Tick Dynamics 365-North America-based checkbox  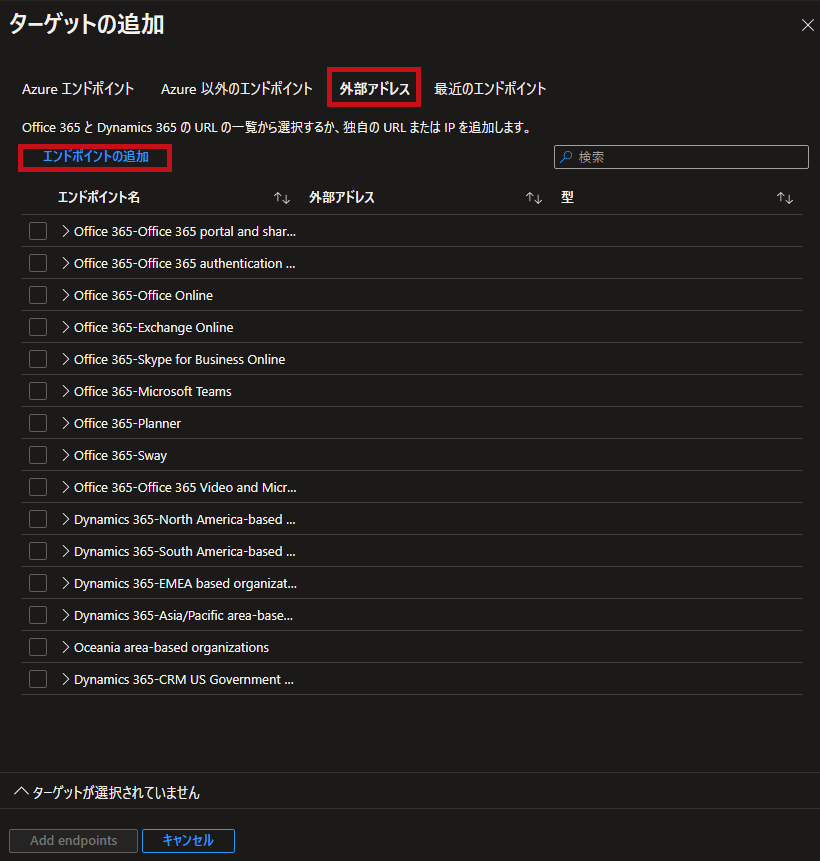click(38, 519)
